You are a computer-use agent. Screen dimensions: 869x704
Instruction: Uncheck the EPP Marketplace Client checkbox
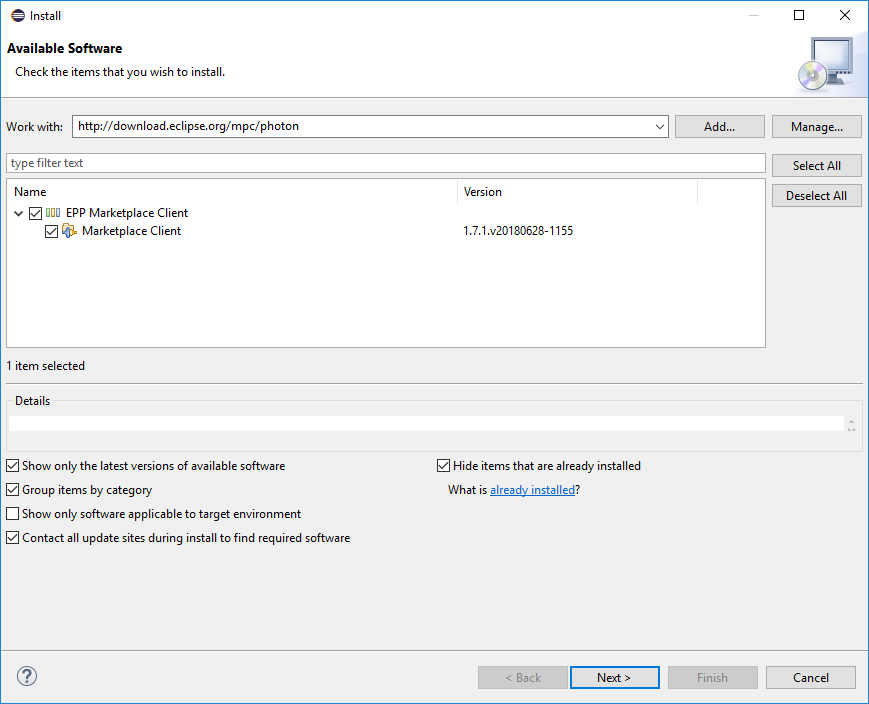pyautogui.click(x=35, y=212)
